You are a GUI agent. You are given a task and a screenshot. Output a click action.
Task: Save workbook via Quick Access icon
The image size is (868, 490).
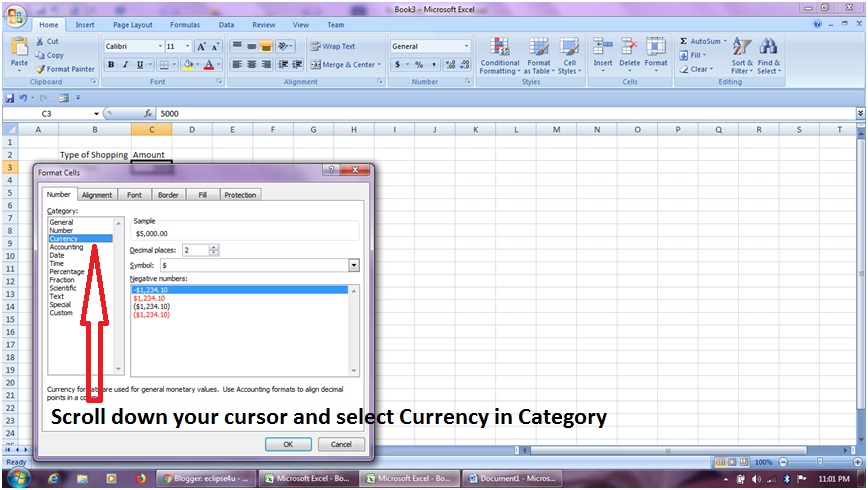(9, 98)
